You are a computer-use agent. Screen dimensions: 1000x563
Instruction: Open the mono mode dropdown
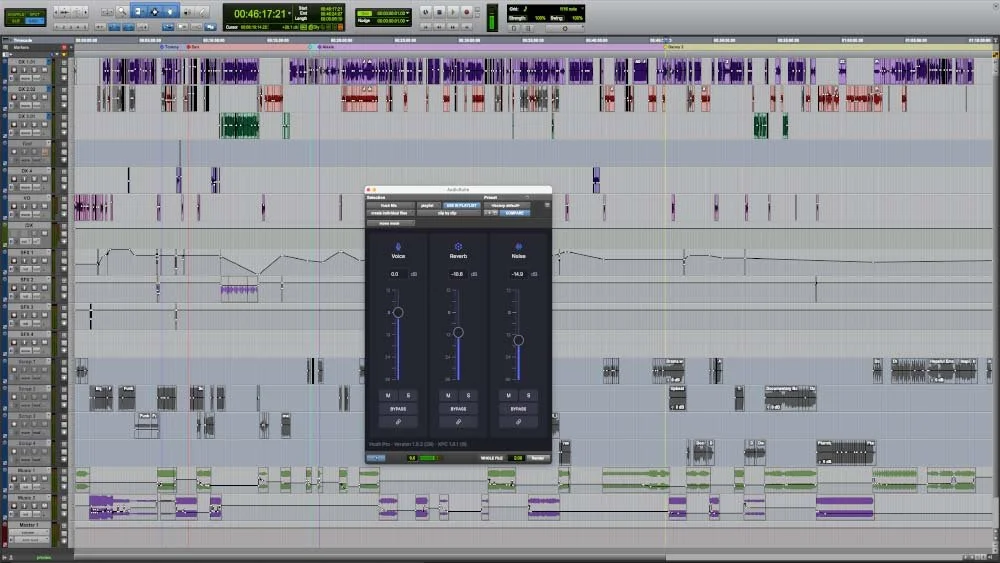(x=390, y=224)
